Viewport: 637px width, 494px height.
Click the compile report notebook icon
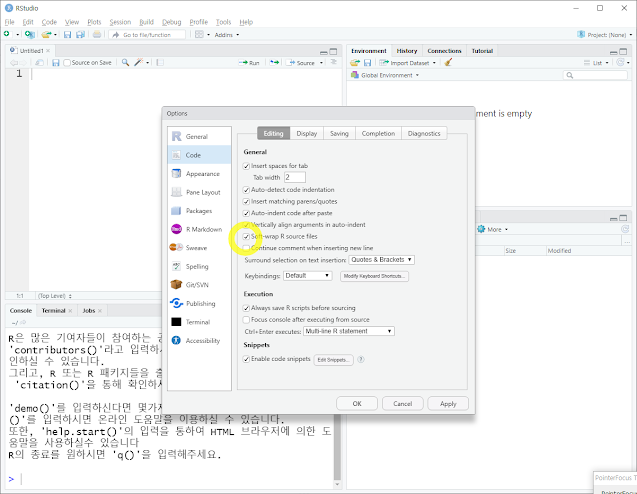pos(160,63)
